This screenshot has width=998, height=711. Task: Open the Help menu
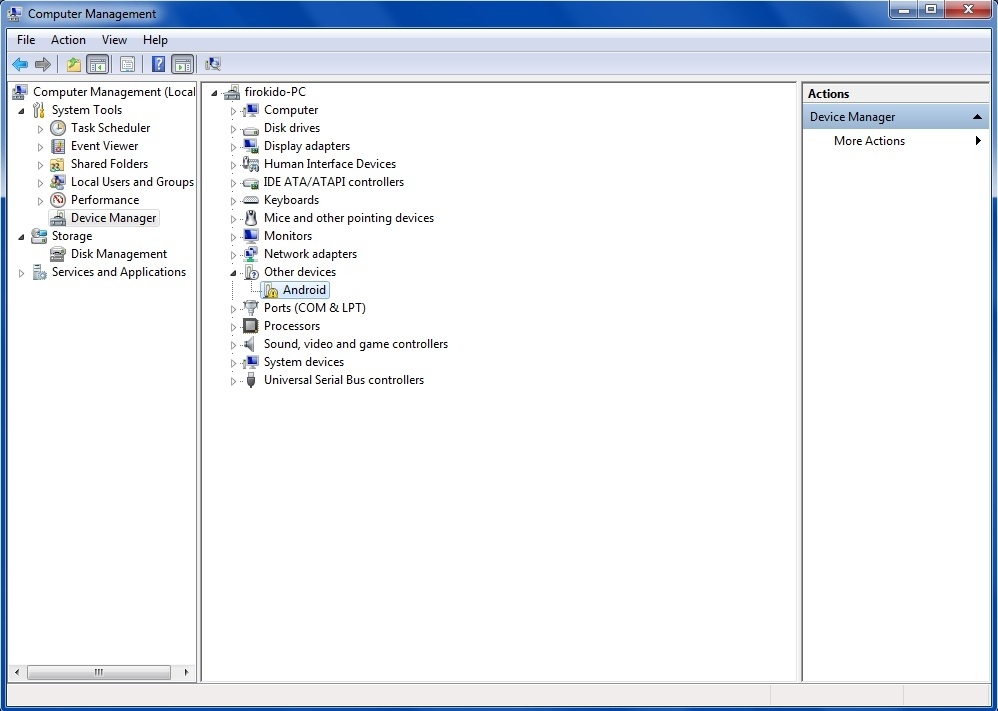155,40
